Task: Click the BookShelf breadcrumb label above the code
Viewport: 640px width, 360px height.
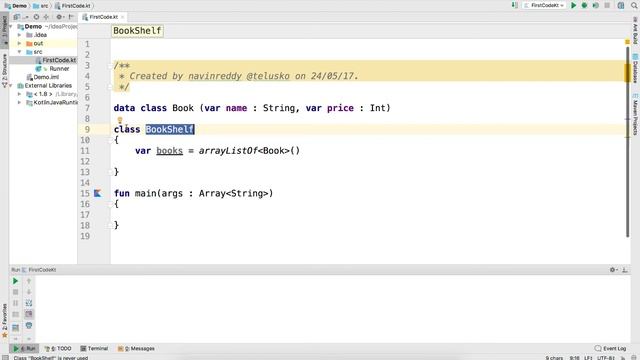Action: click(x=137, y=31)
